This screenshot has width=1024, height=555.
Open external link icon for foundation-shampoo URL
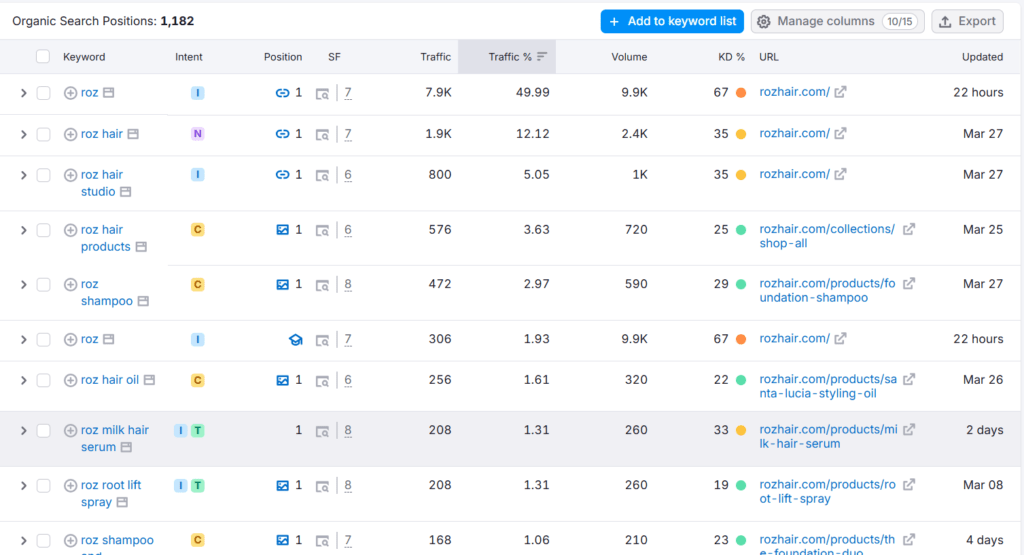tap(908, 283)
